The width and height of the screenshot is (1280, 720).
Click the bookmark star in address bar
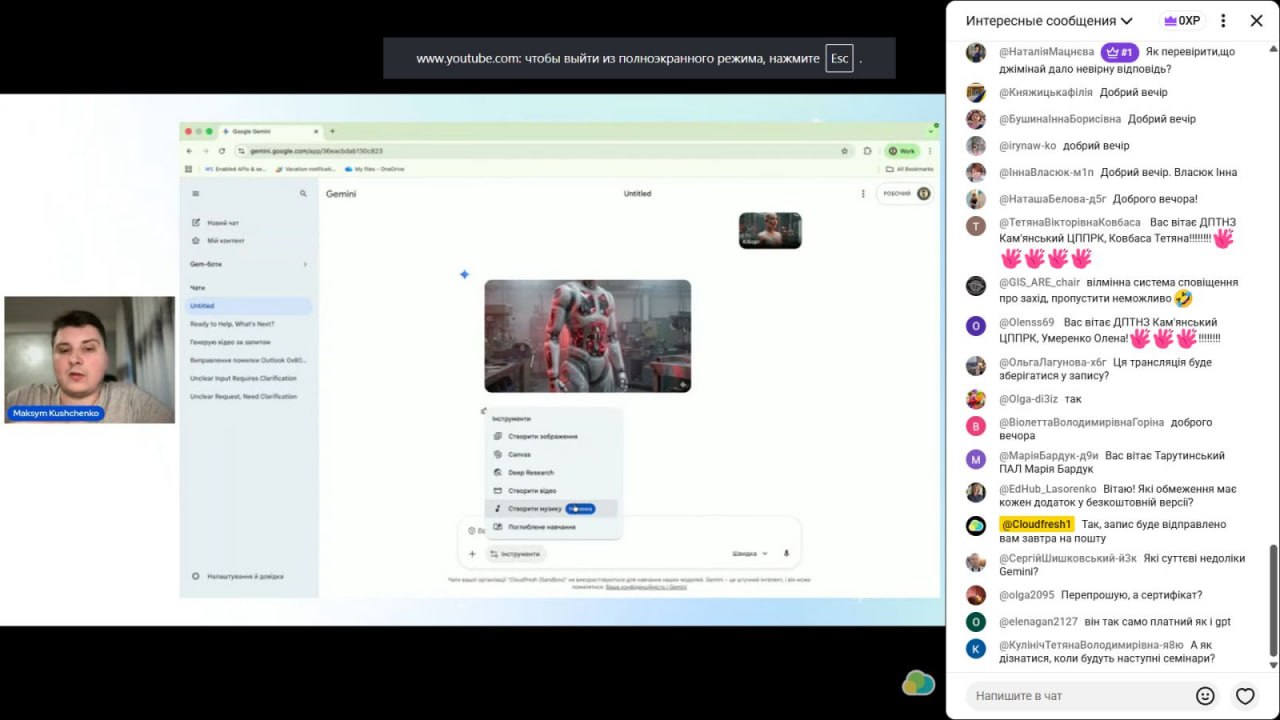point(844,151)
